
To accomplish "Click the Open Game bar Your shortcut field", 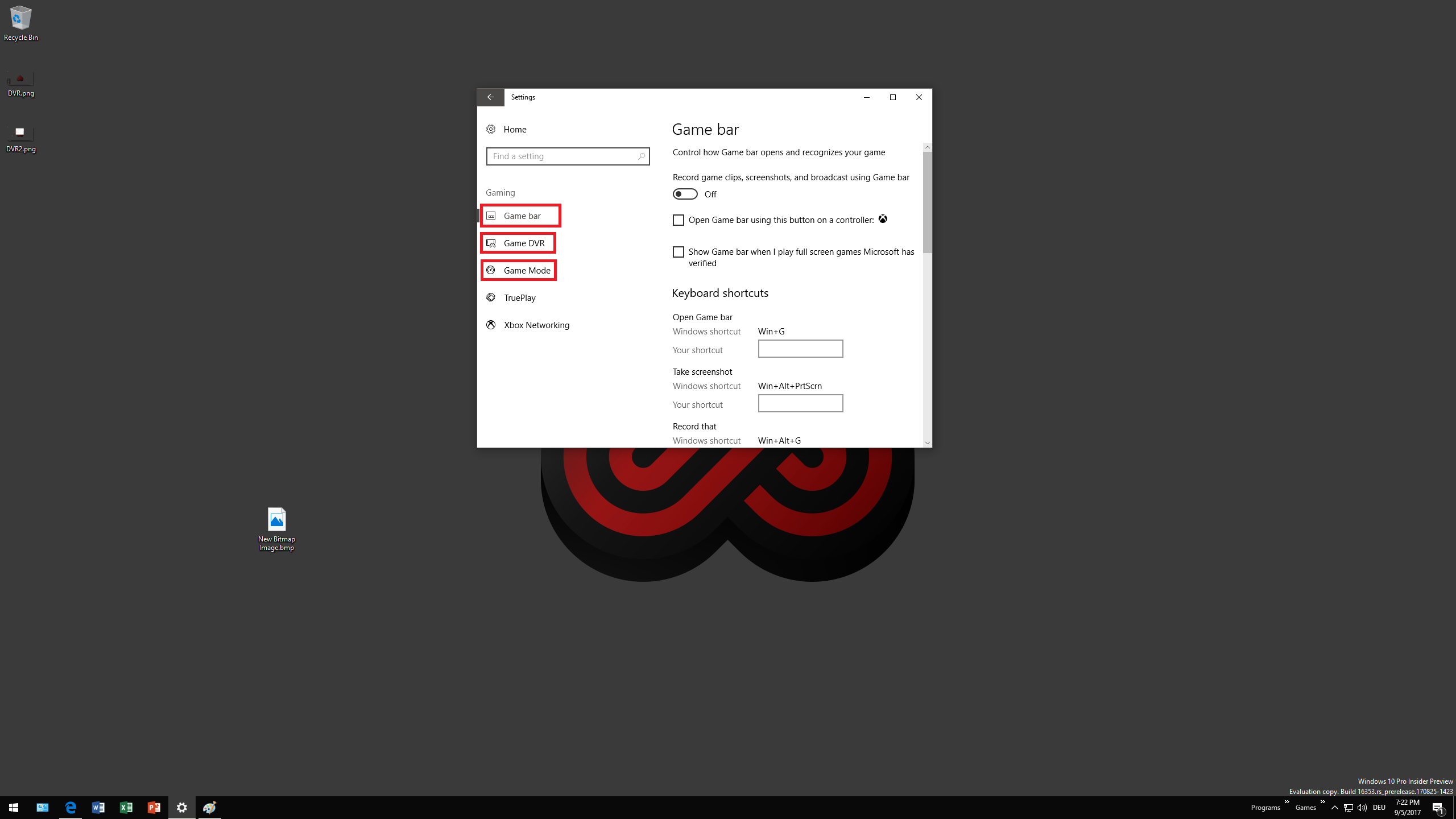I will [x=800, y=349].
